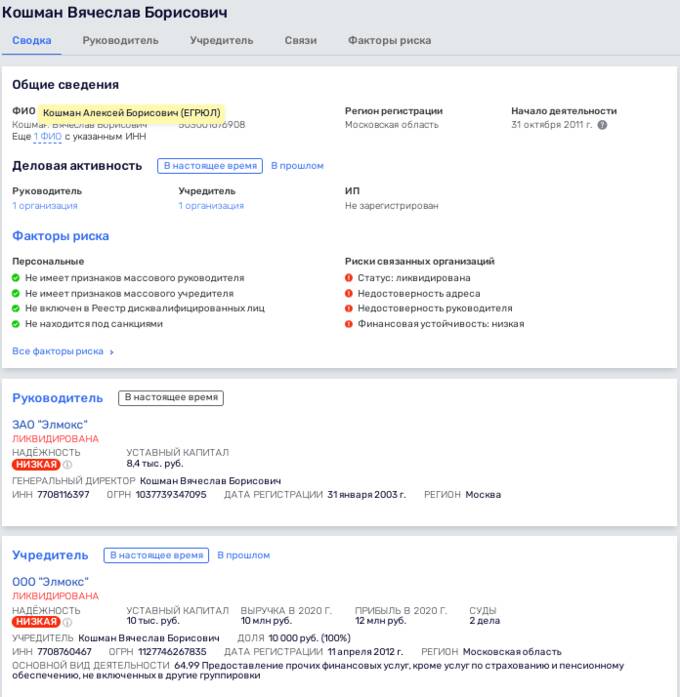Open the 'Факторы риска' section heading

(x=60, y=236)
